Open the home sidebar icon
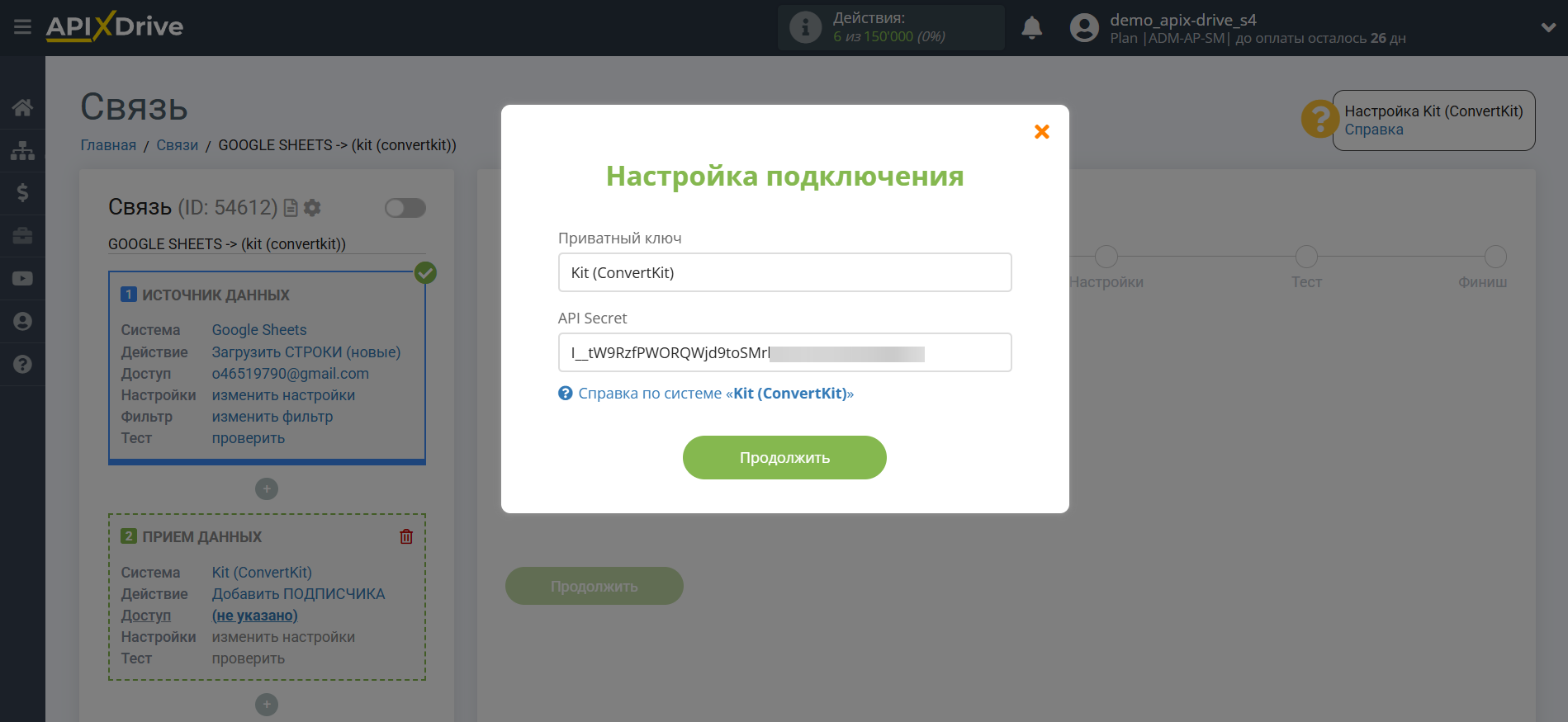1568x722 pixels. click(22, 107)
